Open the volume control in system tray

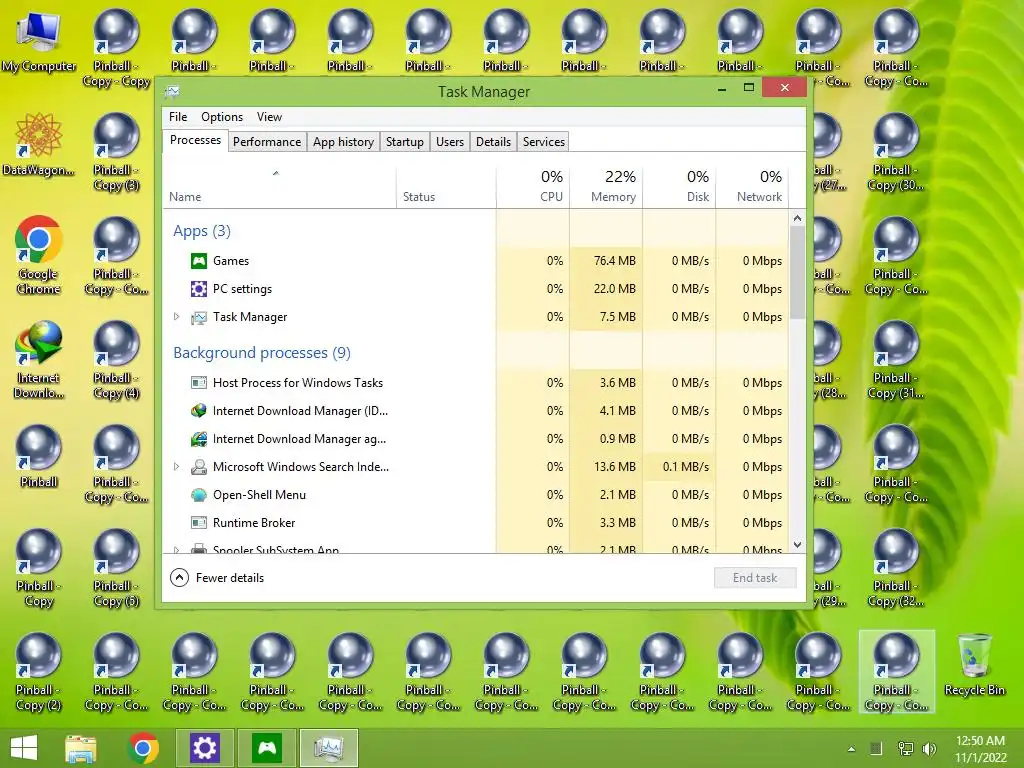[x=929, y=748]
